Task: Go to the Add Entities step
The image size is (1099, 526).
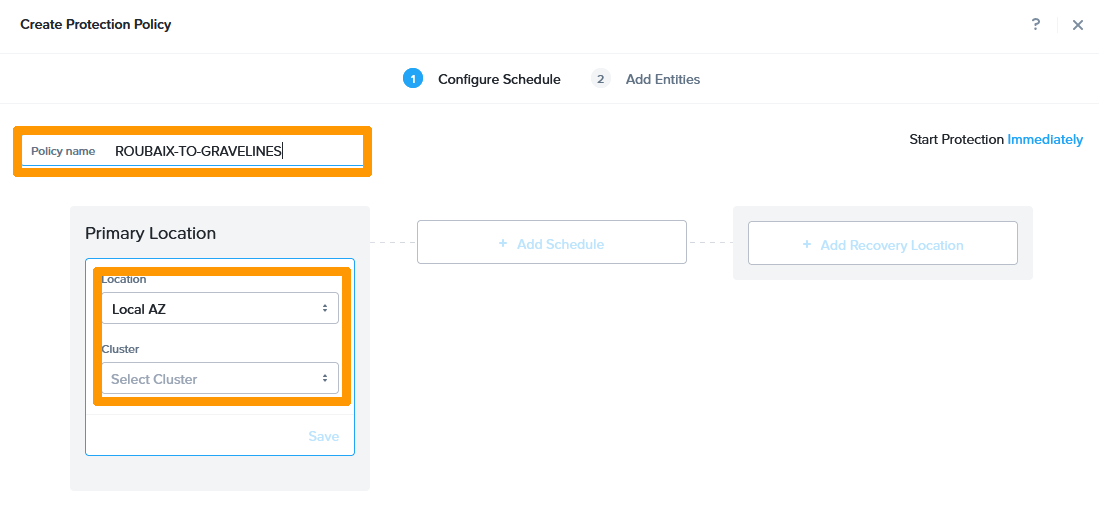Action: tap(662, 79)
